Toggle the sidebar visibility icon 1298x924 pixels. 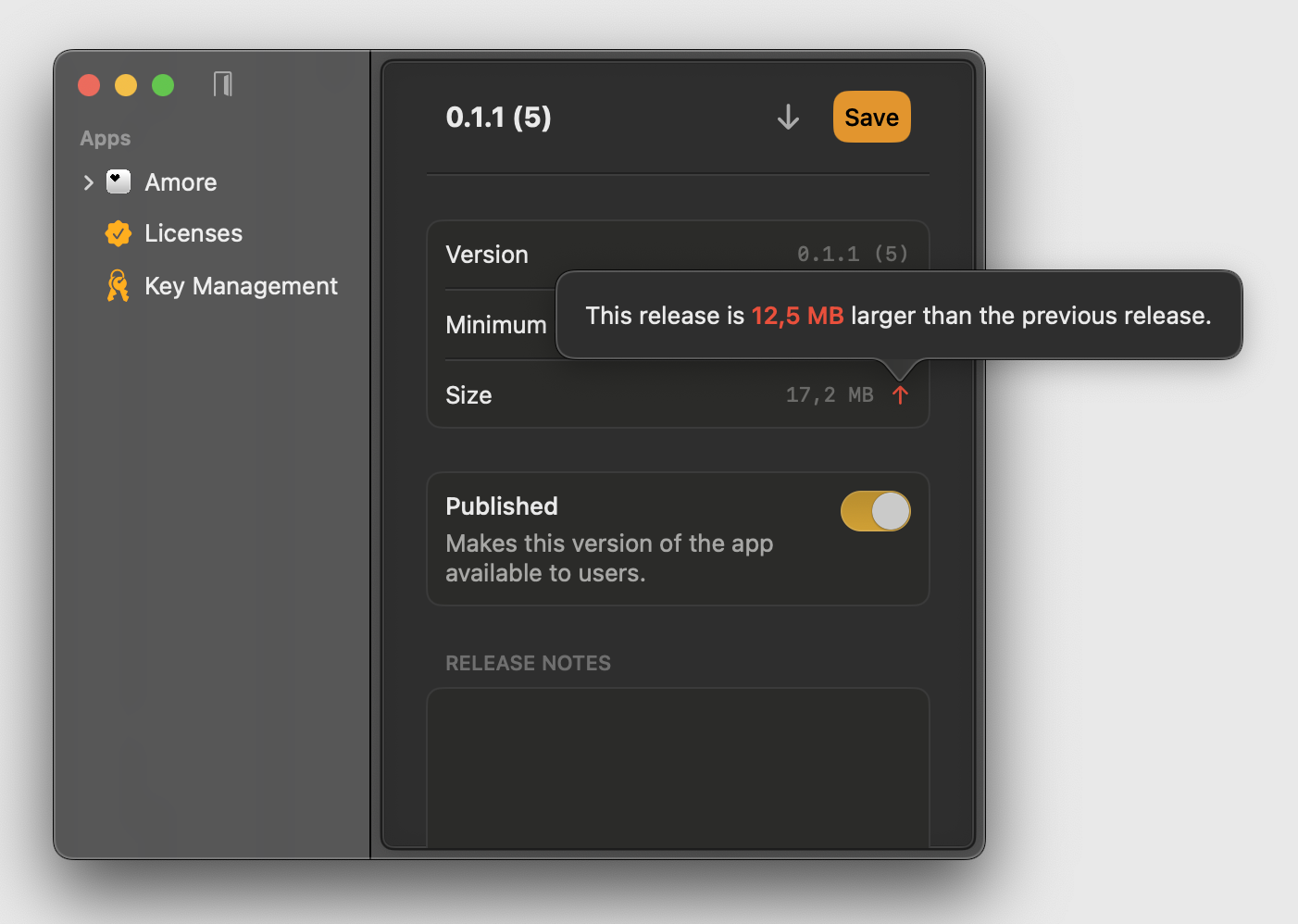[x=222, y=84]
